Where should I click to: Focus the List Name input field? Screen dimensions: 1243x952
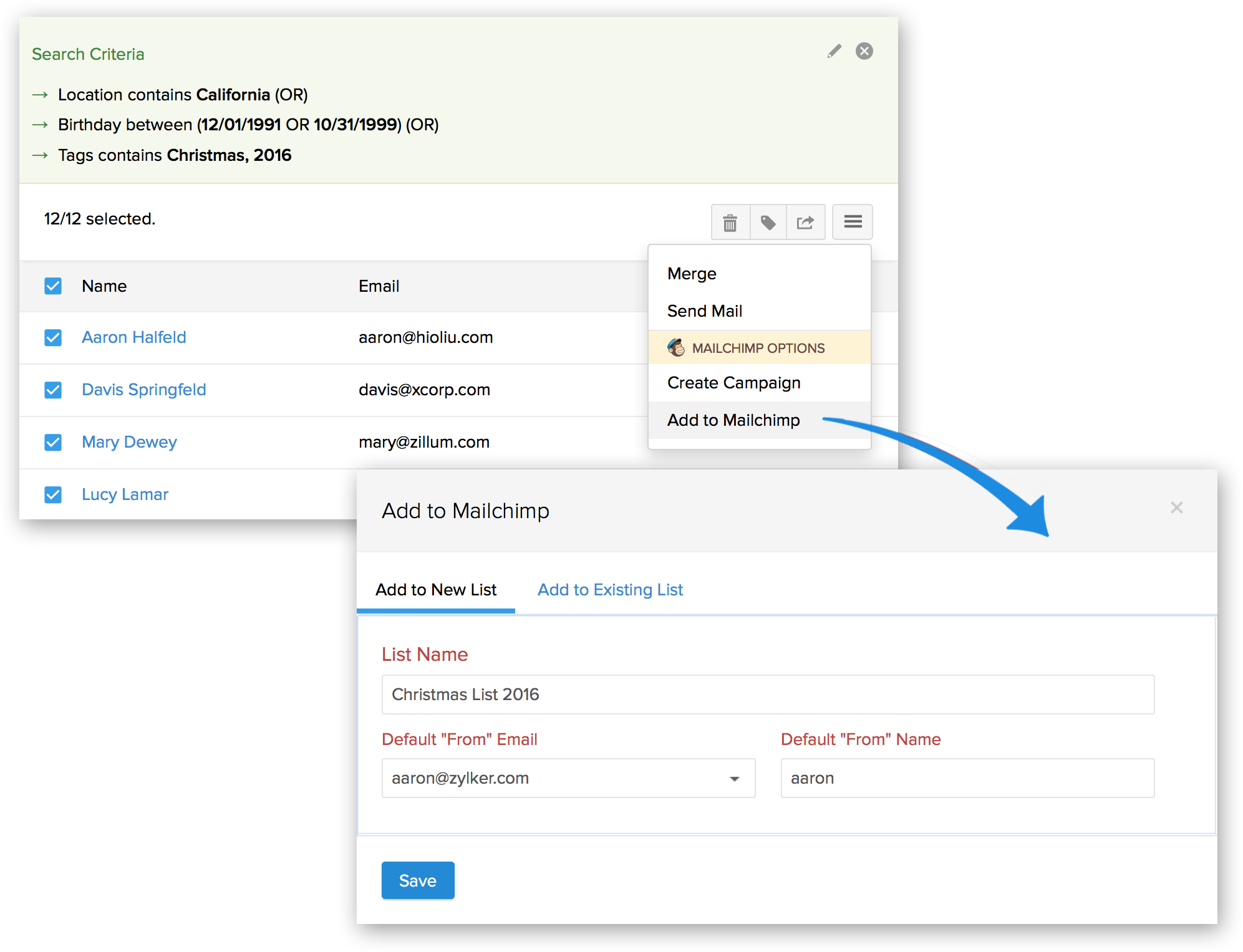pos(768,695)
